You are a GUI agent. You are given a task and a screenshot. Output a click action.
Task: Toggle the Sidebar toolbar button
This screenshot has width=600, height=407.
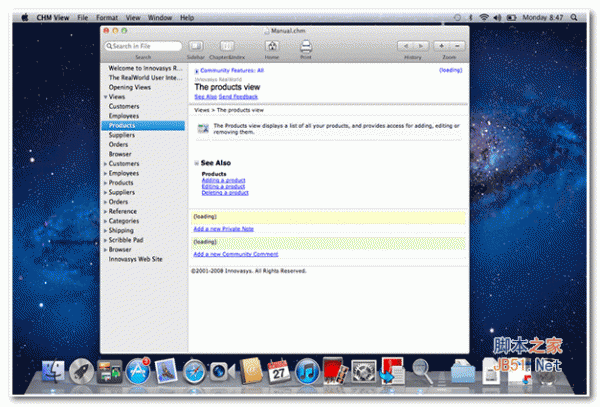coord(196,46)
